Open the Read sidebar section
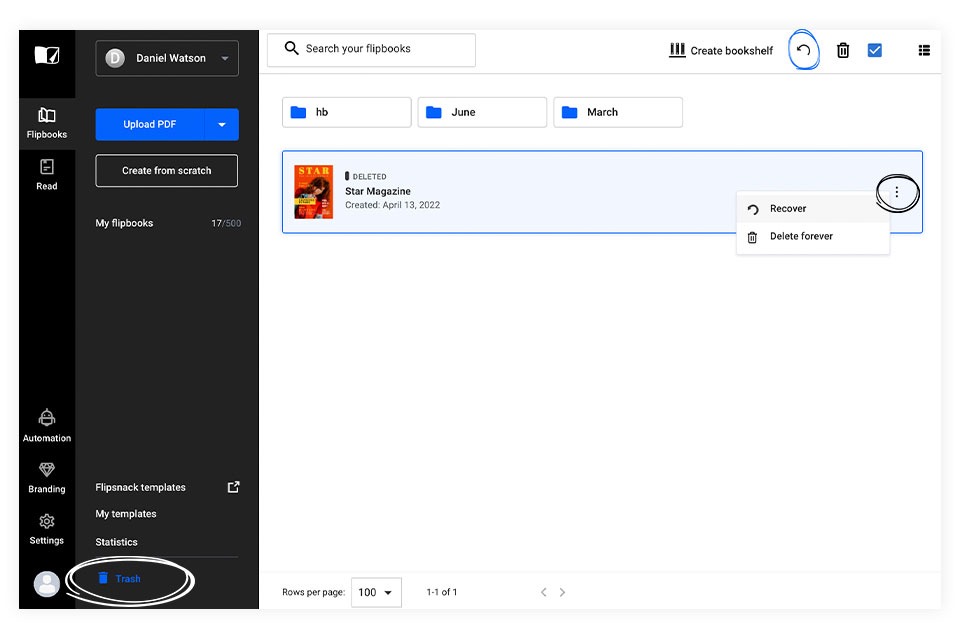The height and width of the screenshot is (638, 960). pos(47,175)
